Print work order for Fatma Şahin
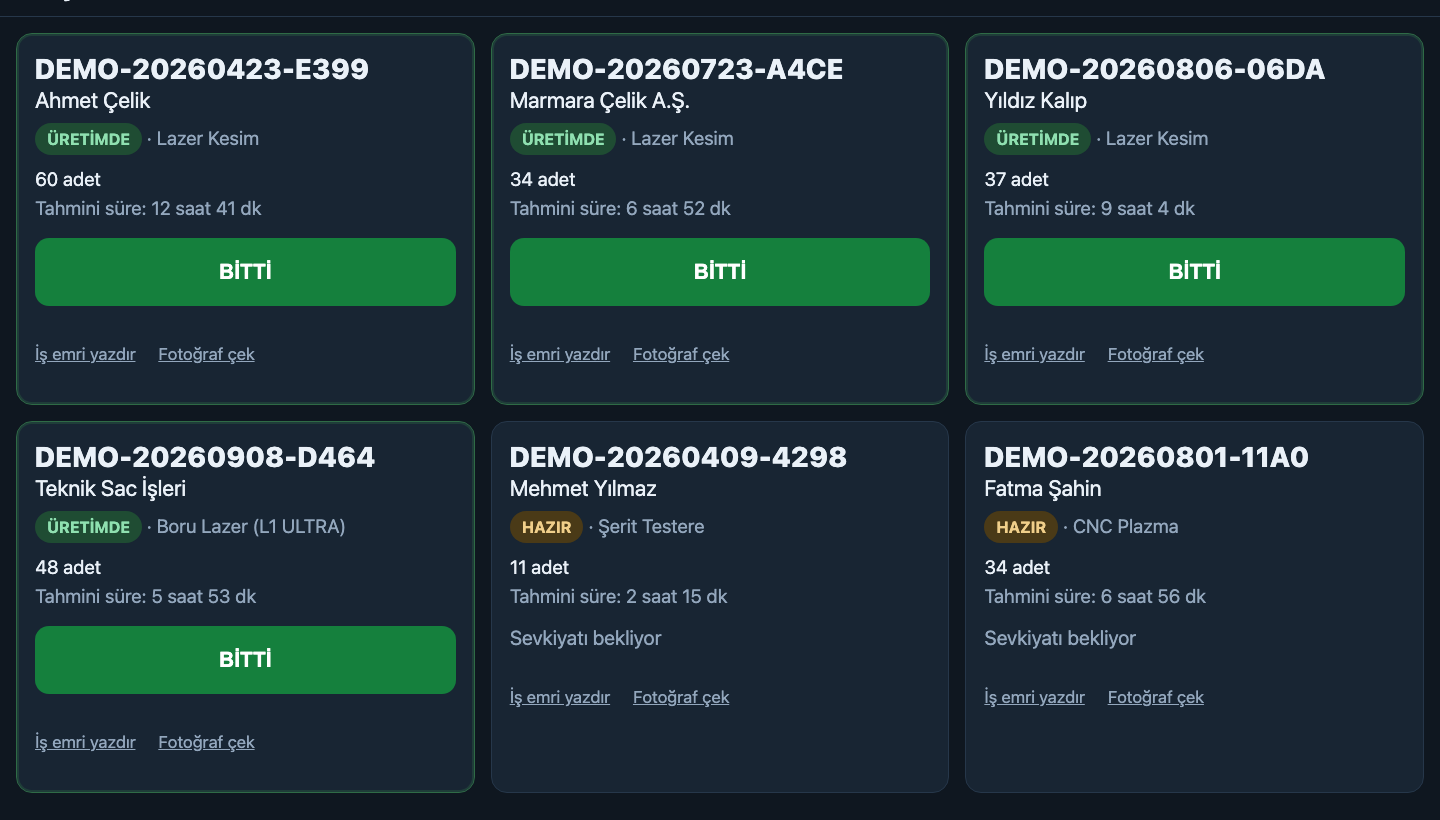1440x820 pixels. pos(1034,697)
